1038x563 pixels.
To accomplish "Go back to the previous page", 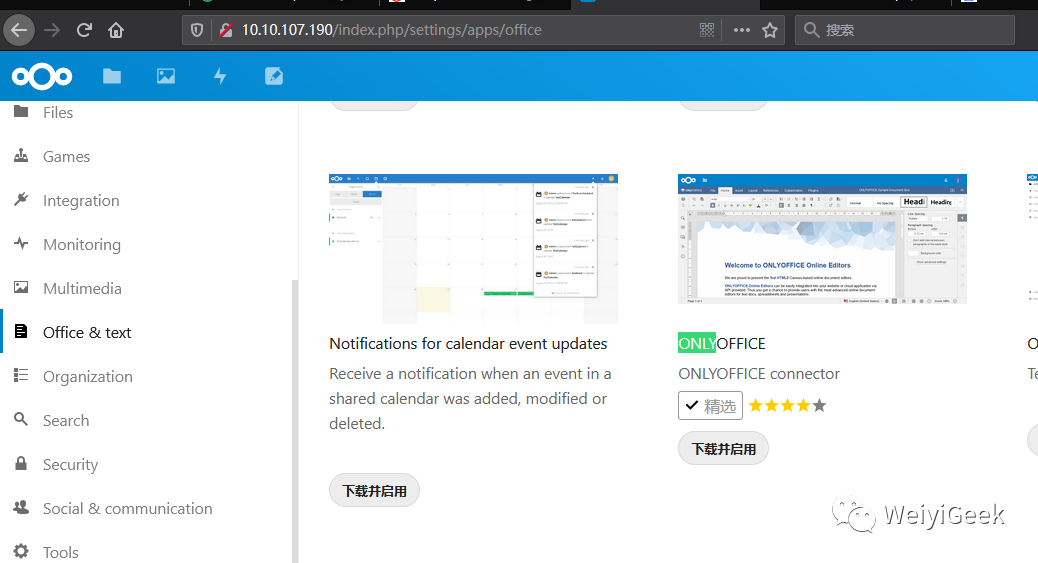I will pos(19,30).
